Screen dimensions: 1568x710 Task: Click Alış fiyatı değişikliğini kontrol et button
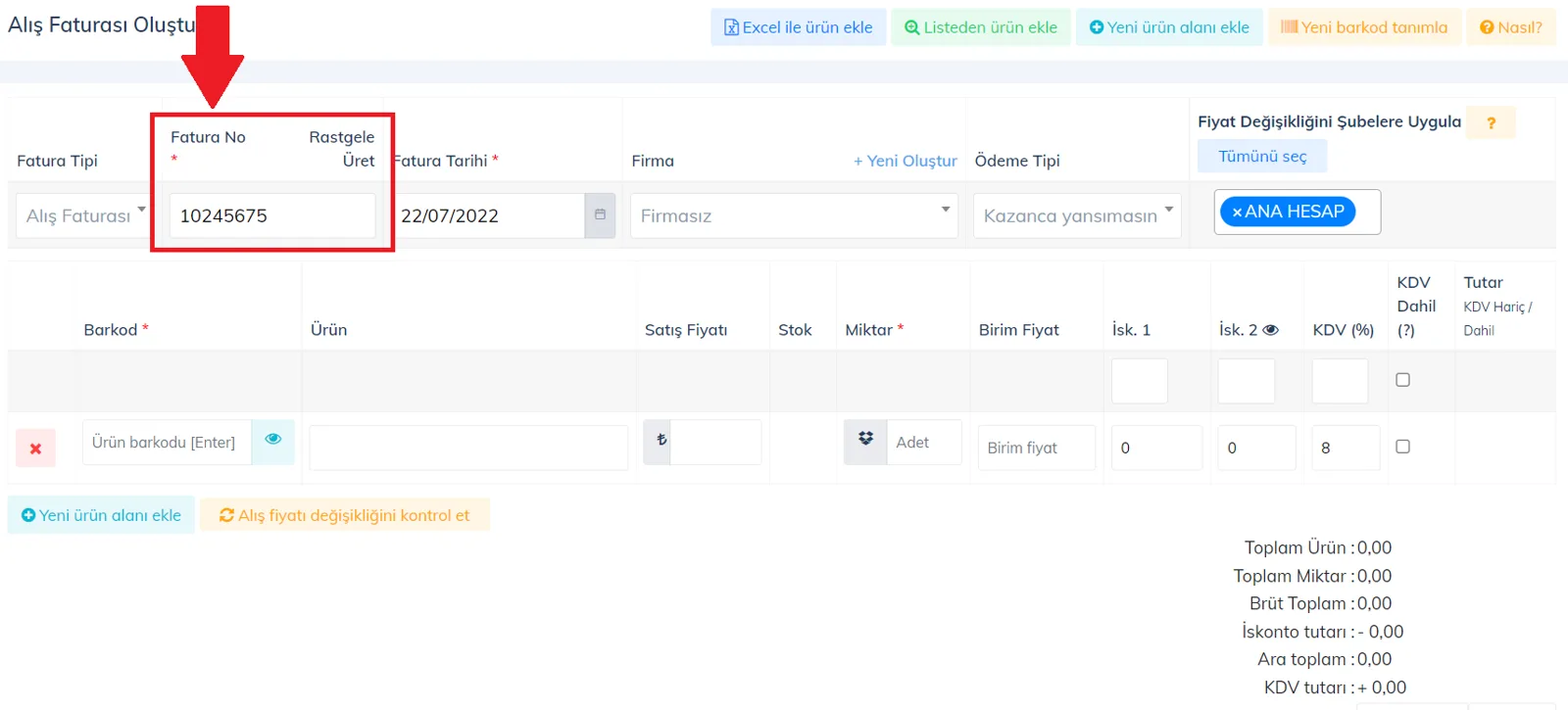(345, 515)
